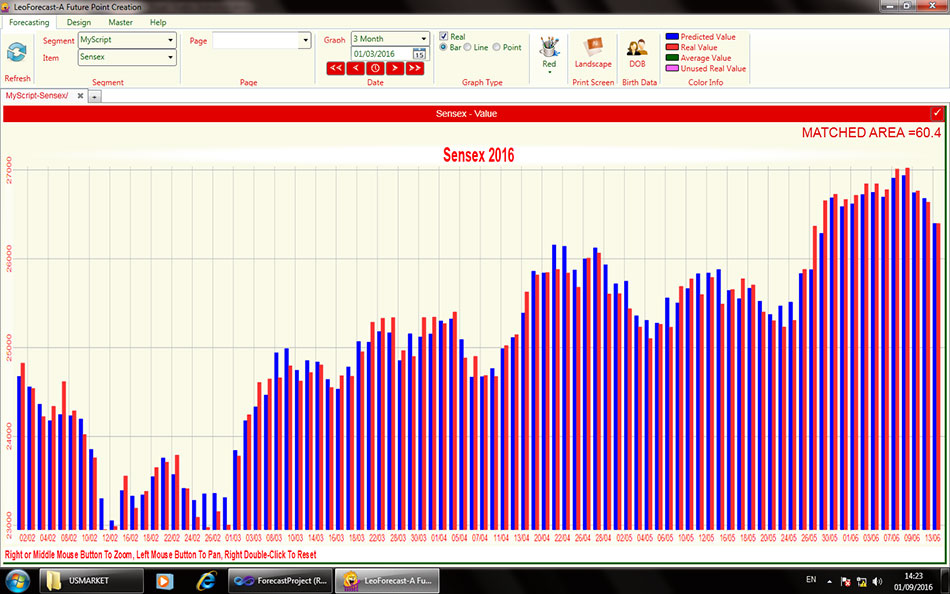
Task: Click the 24000 y-axis label
Action: [x=8, y=436]
